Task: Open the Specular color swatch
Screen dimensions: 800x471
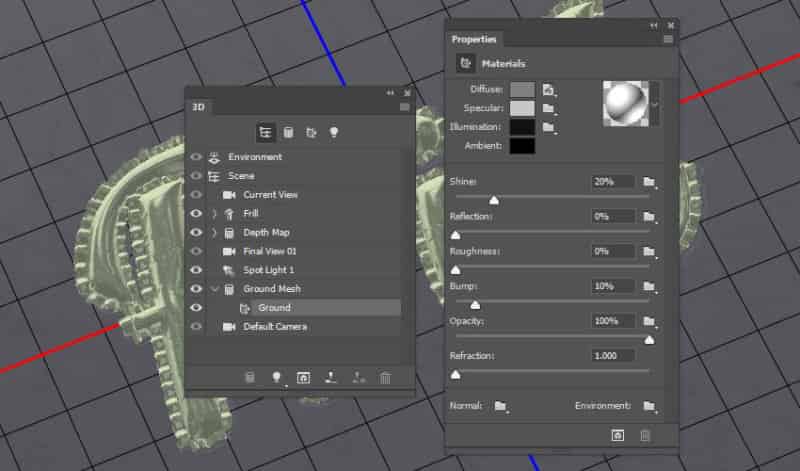Action: click(x=522, y=108)
